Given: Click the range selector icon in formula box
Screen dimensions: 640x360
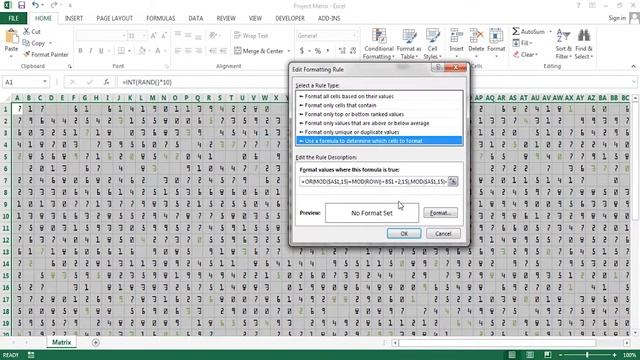Looking at the screenshot, I should click(453, 181).
